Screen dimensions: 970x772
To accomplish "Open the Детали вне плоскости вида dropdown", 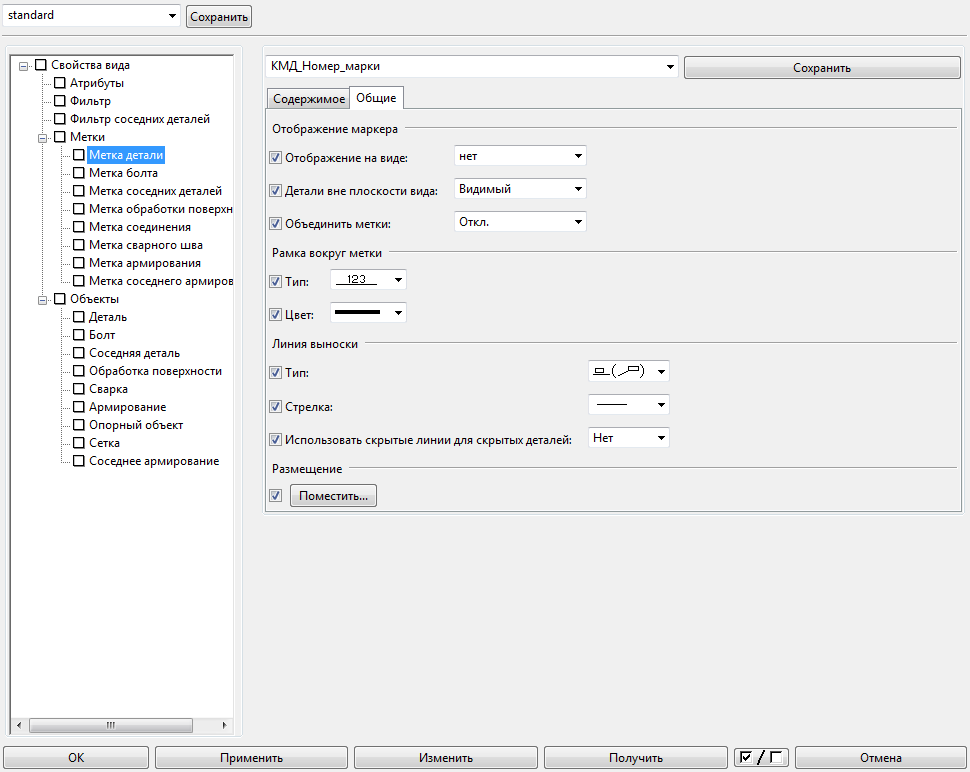I will (520, 189).
